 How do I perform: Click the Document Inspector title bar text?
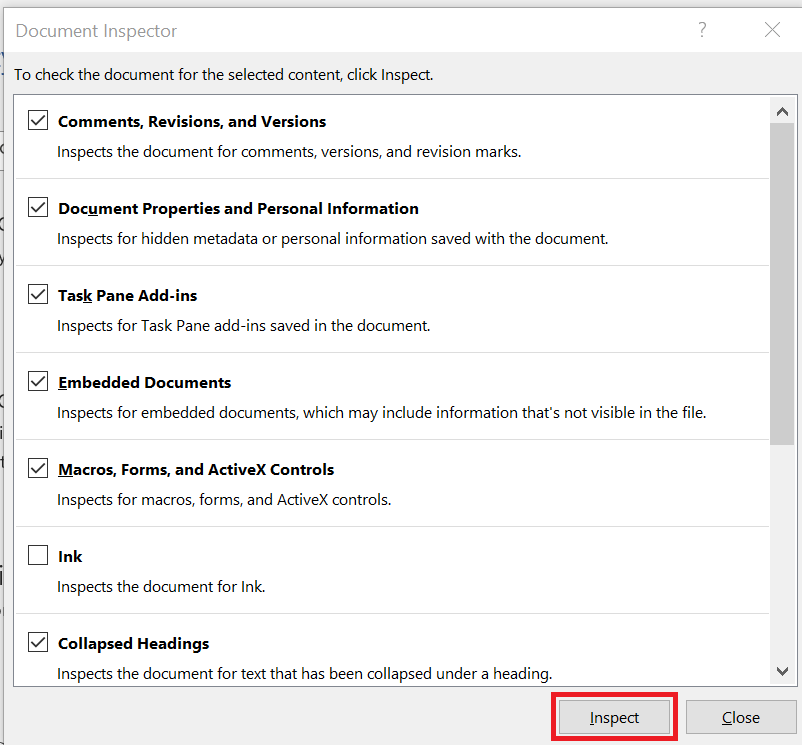pyautogui.click(x=96, y=31)
